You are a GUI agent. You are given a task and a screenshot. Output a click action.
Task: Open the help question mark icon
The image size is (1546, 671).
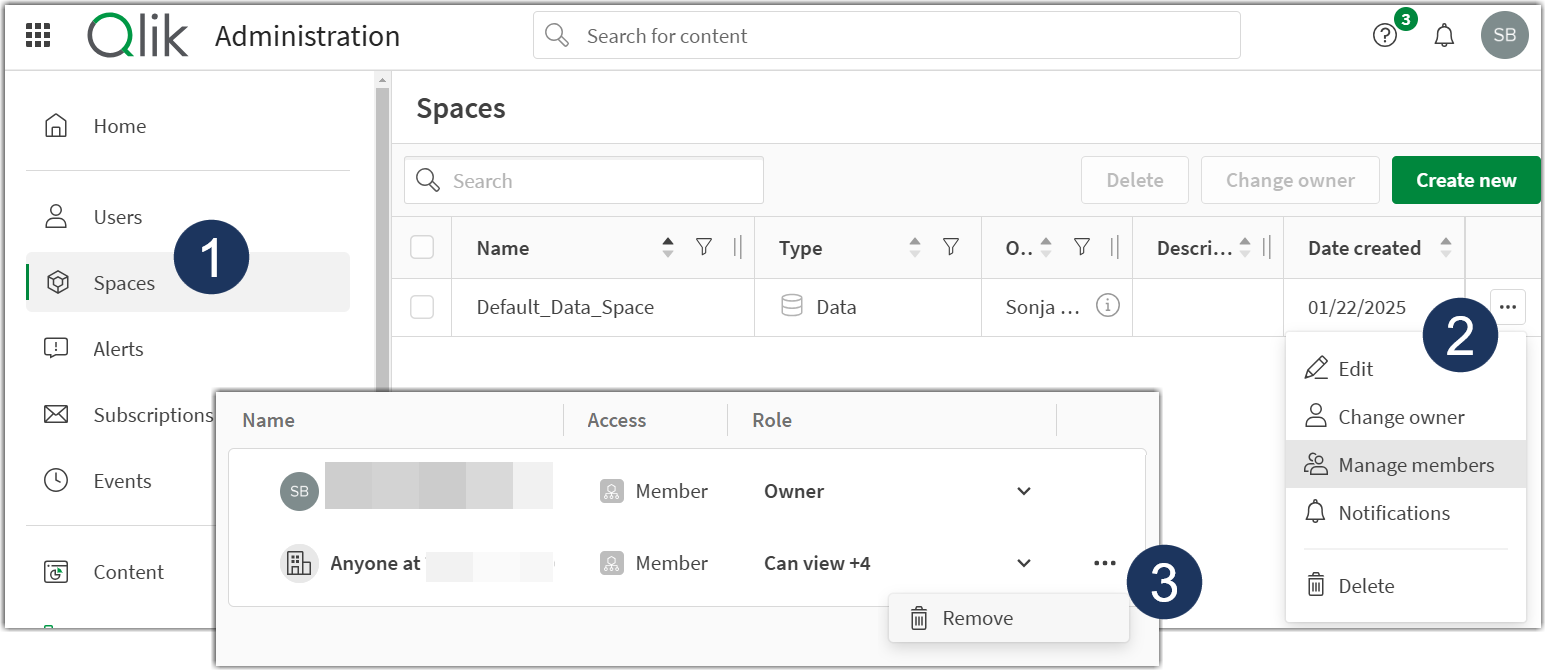tap(1384, 36)
